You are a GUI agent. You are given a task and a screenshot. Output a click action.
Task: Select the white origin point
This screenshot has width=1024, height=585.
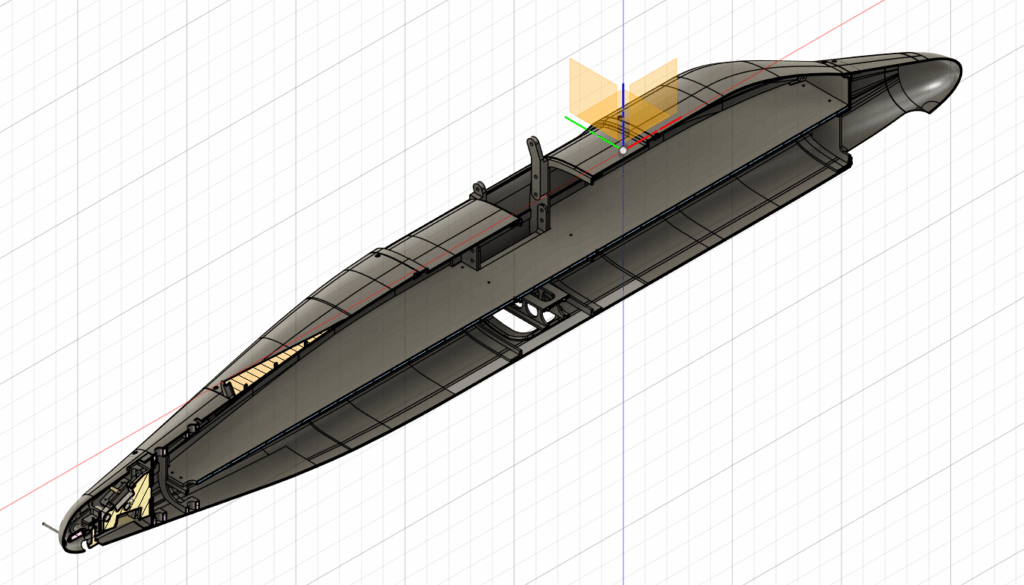pyautogui.click(x=623, y=150)
